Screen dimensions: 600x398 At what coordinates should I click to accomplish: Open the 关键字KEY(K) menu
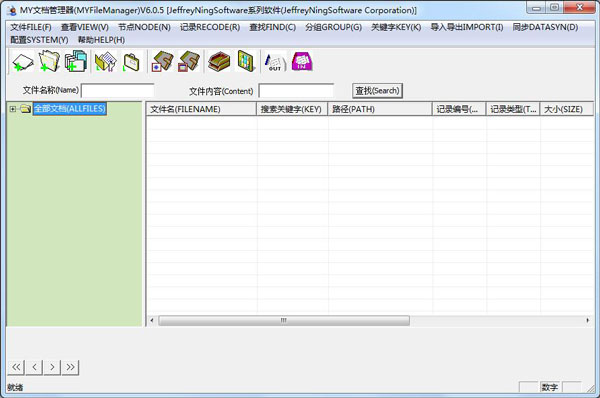coord(396,27)
